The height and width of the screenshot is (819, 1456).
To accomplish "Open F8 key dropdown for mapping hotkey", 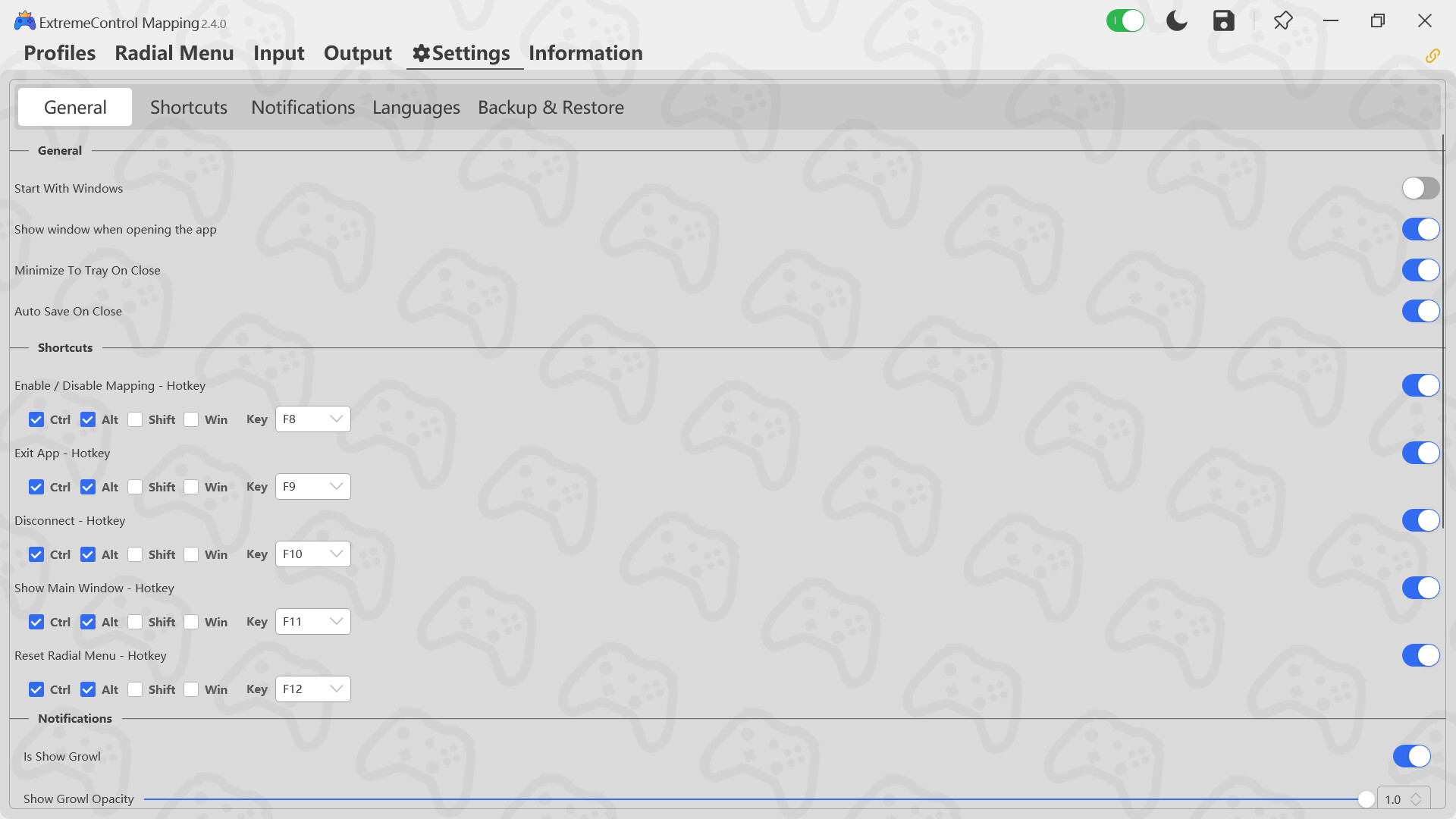I will point(312,419).
